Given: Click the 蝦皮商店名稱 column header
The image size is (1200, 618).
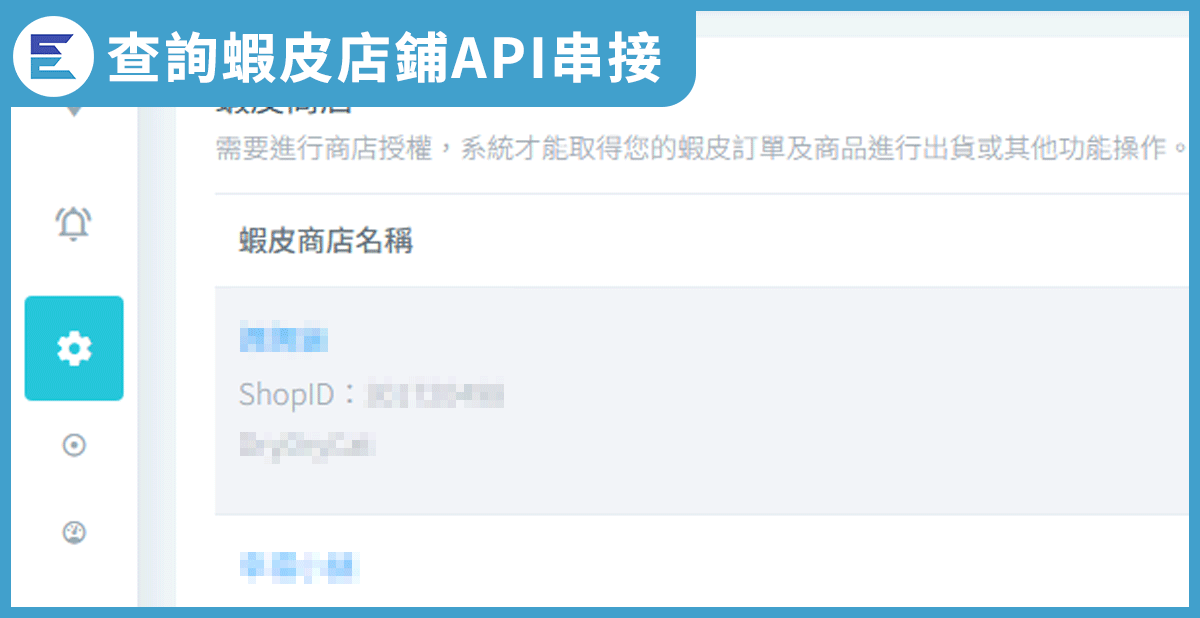Looking at the screenshot, I should (326, 241).
